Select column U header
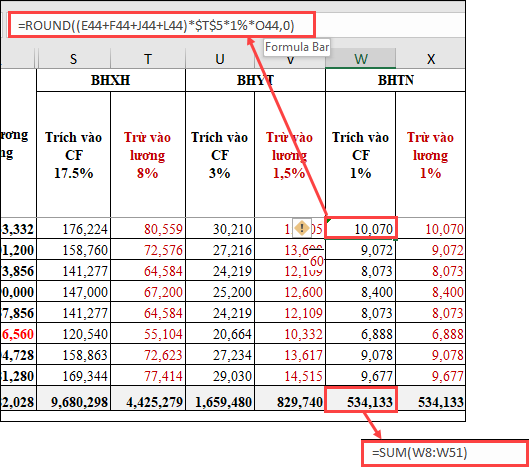Image resolution: width=529 pixels, height=467 pixels. 220,59
